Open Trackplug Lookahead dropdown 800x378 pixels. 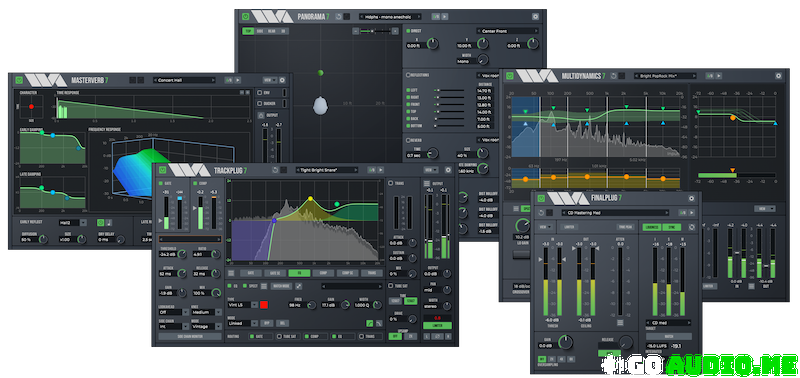pyautogui.click(x=173, y=312)
